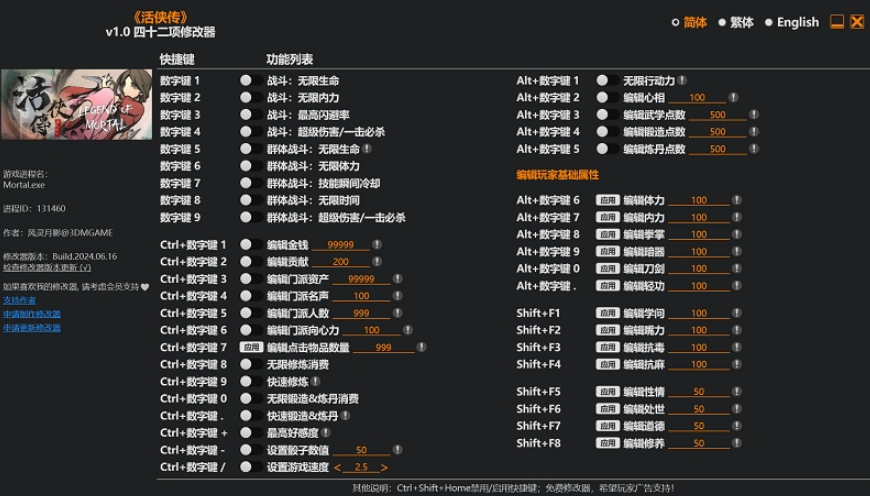Click the info icon beside 快速修炼
Screen dimensions: 870x496
(315, 381)
